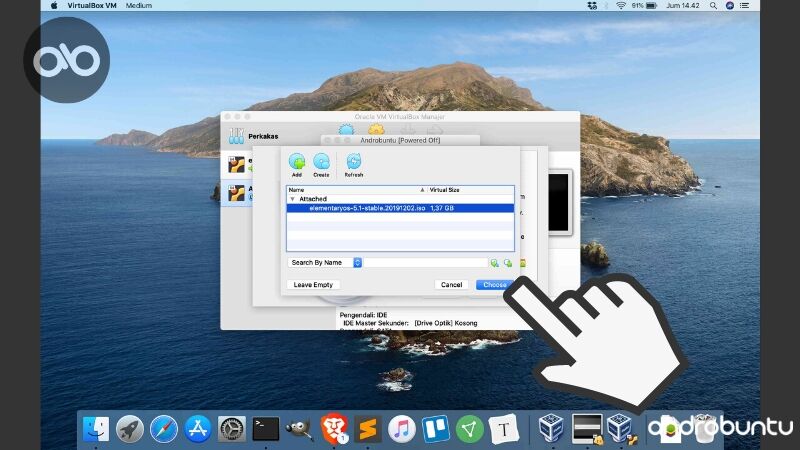The image size is (800, 450).
Task: Click the battery status icon
Action: pos(652,6)
